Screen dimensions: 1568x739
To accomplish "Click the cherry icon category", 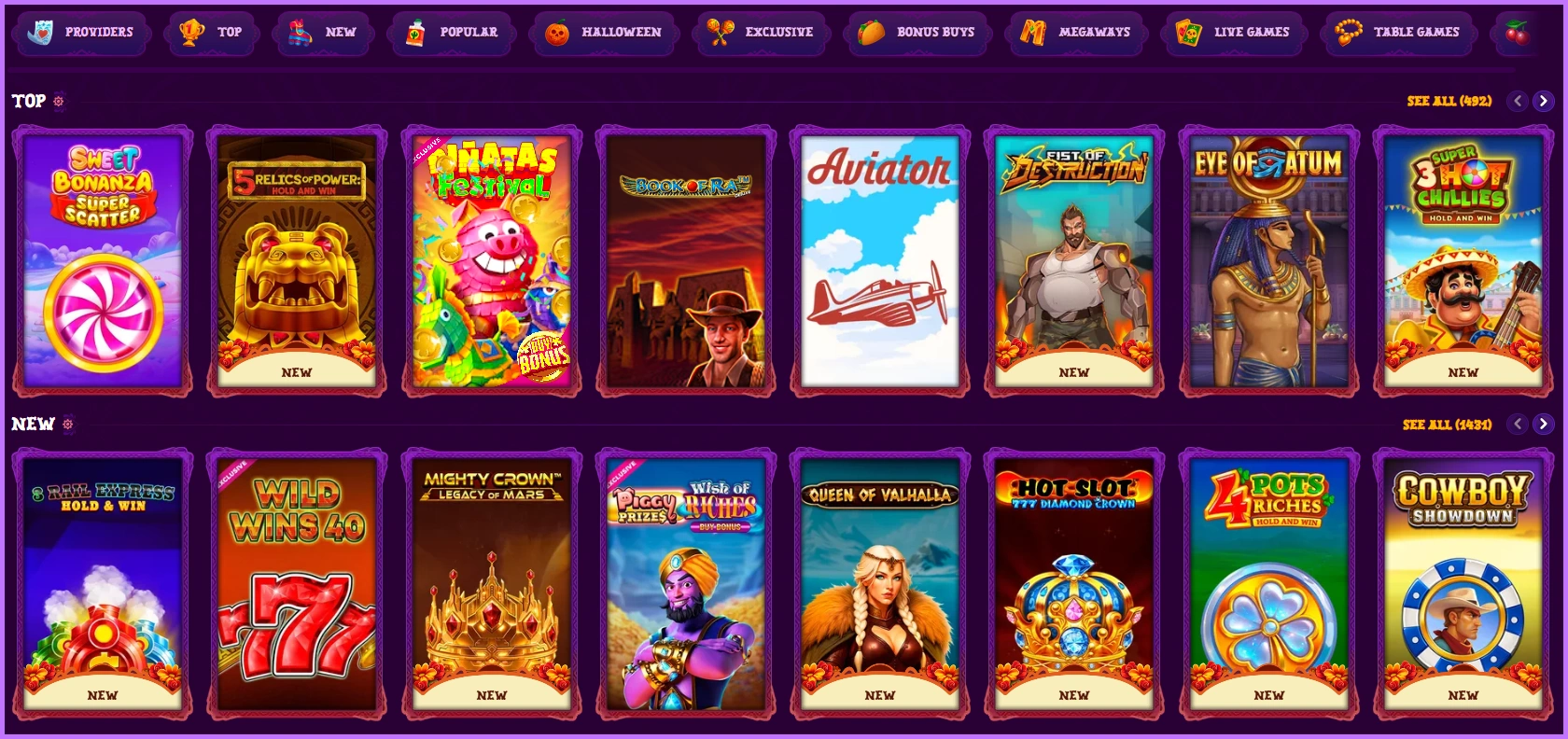I will pos(1518,33).
